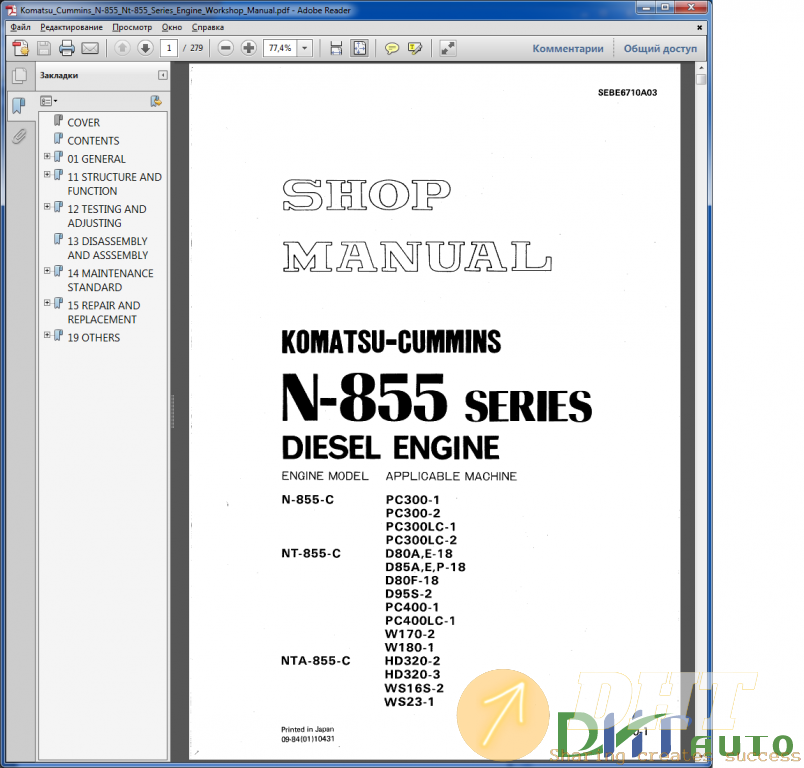
Task: Expand 12 TESTING AND ADJUSTING bookmark
Action: (47, 207)
